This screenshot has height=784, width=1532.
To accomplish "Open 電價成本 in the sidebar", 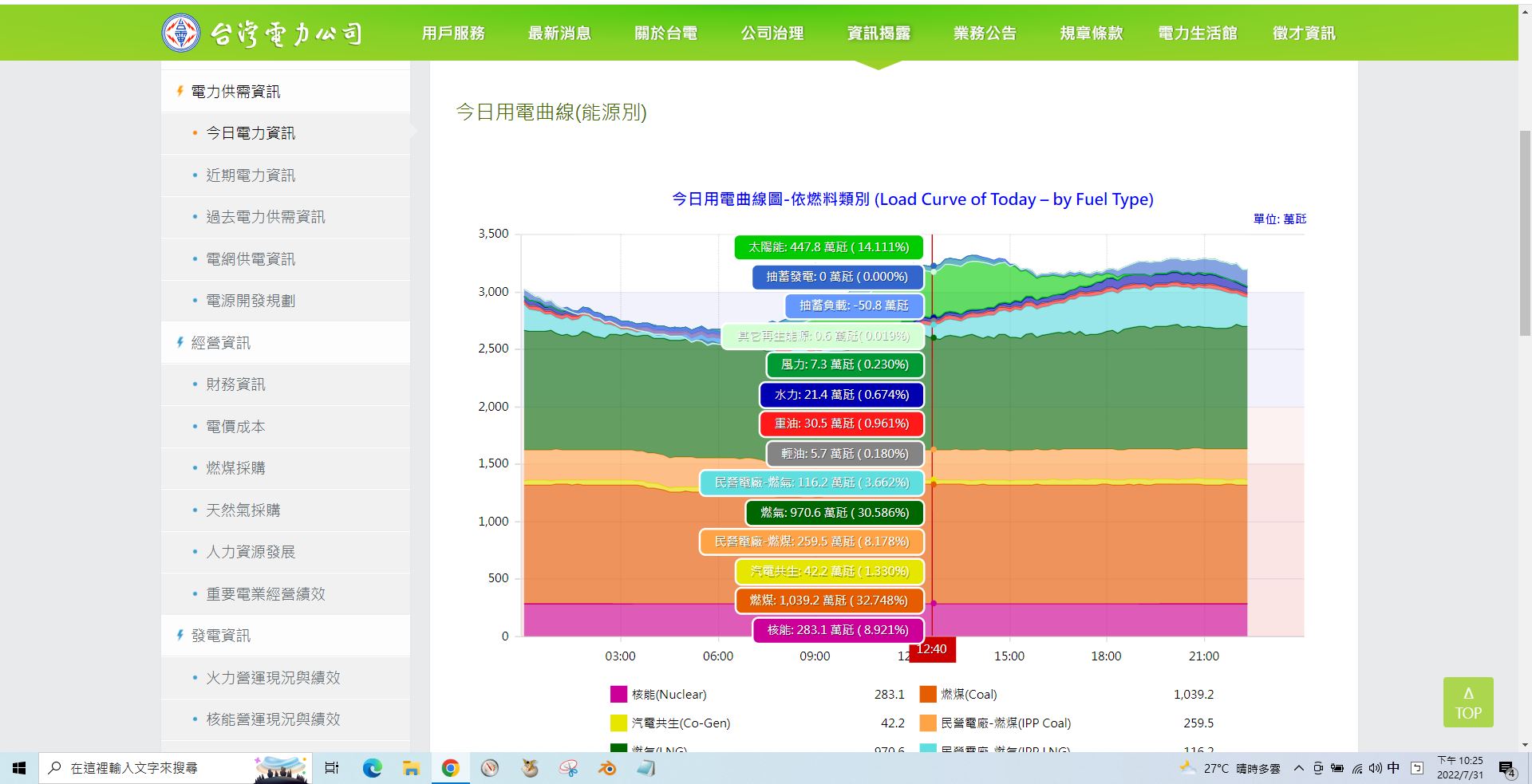I will (286, 427).
